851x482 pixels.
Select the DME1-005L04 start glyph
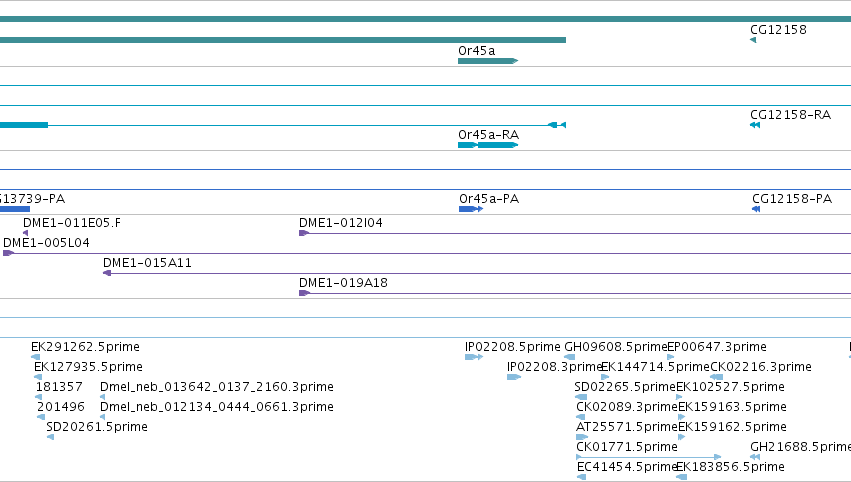(x=8, y=253)
